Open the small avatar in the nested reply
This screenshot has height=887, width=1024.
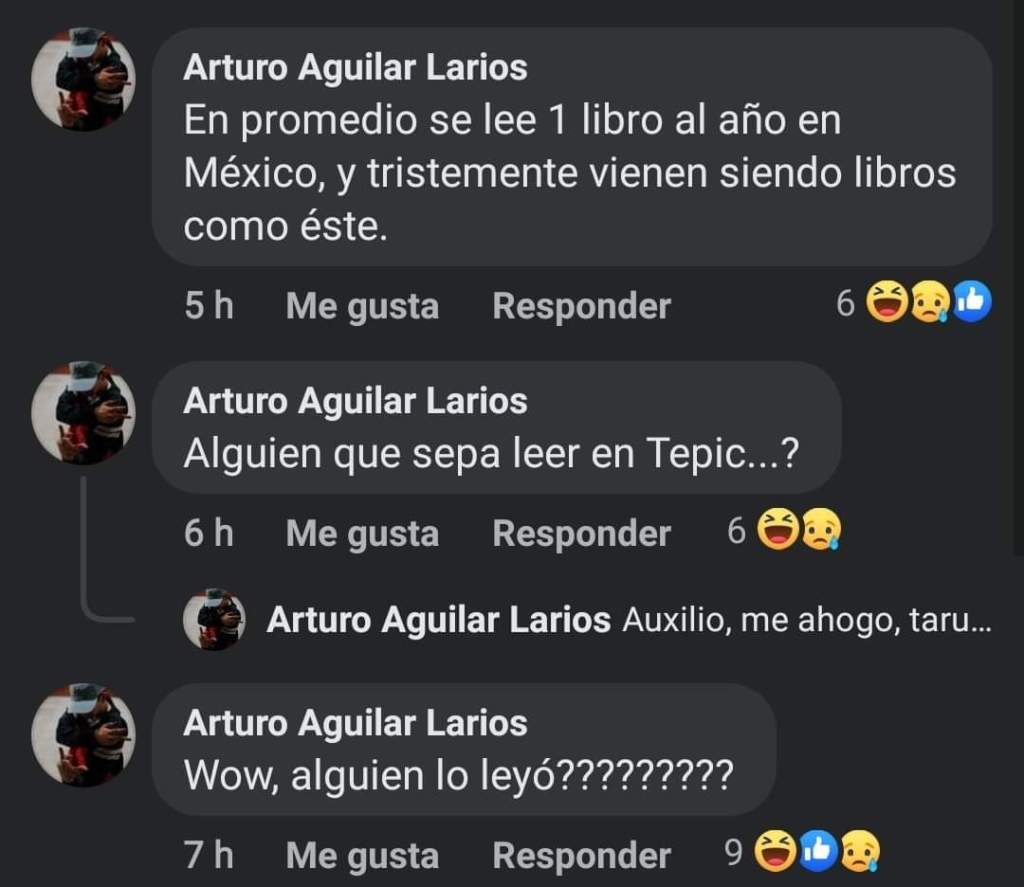214,619
